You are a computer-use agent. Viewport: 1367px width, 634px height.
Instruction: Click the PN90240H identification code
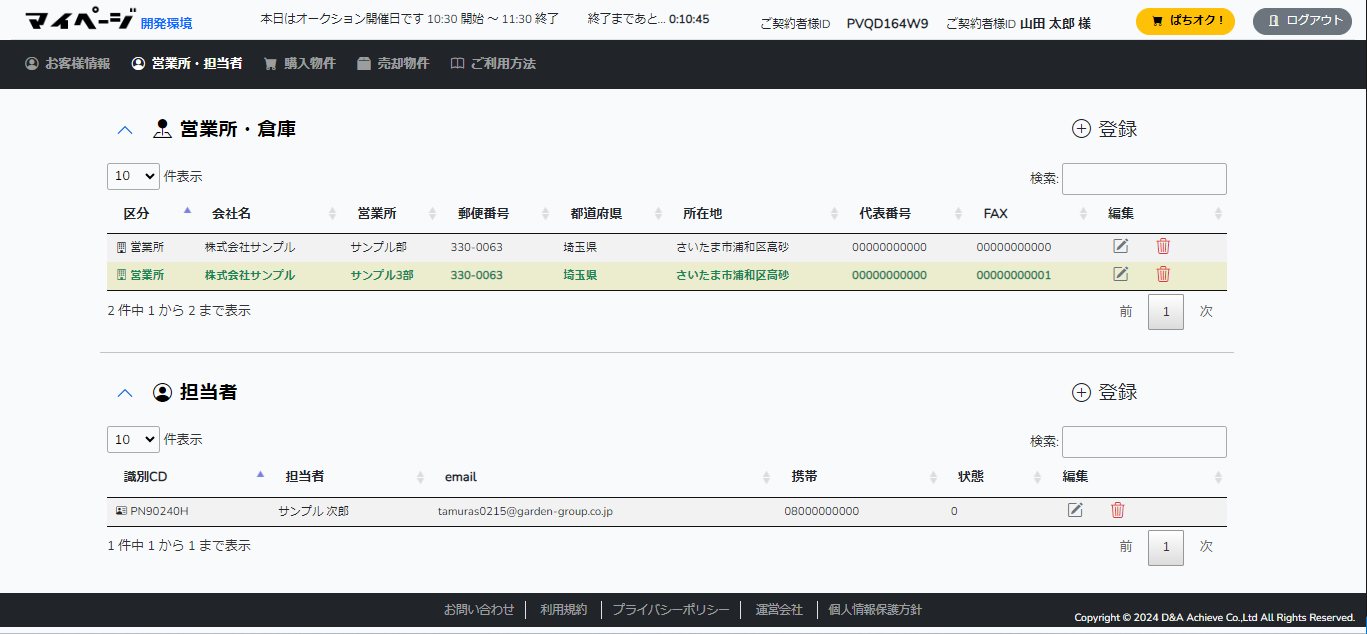(159, 511)
